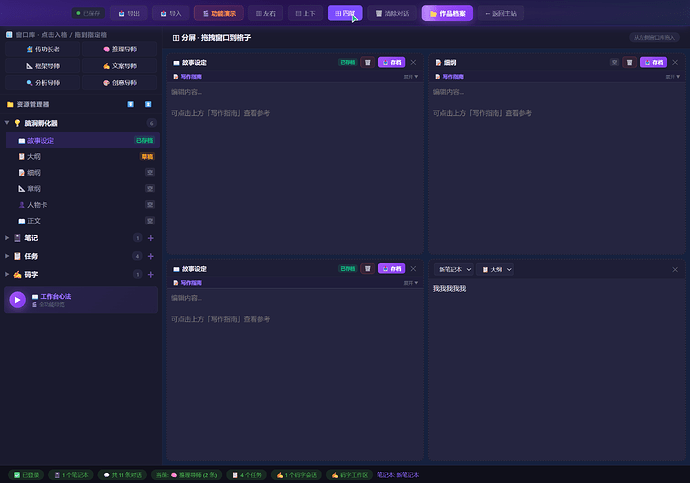Open the 框架导师 window
Image resolution: width=690 pixels, height=483 pixels.
click(x=43, y=66)
